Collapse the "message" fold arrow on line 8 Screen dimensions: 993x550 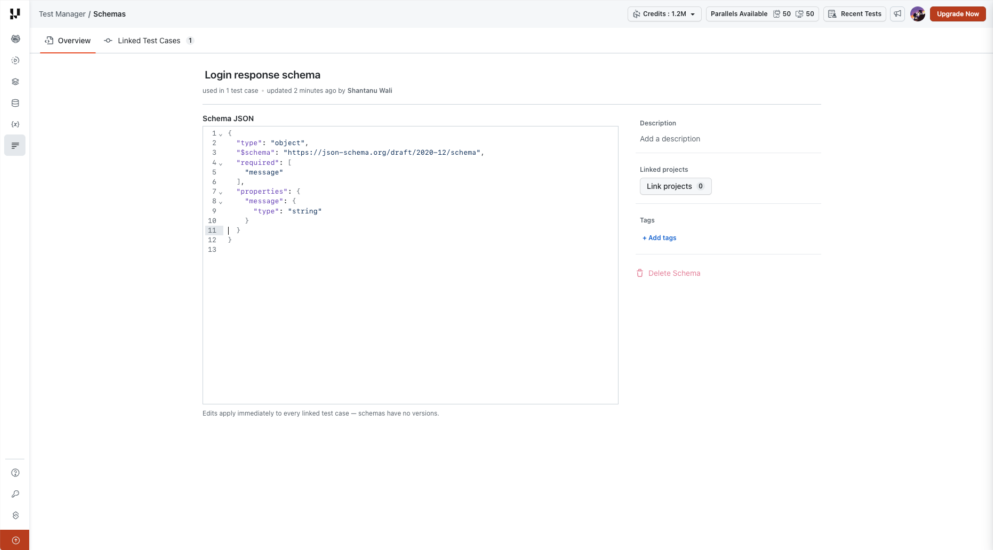pos(221,202)
